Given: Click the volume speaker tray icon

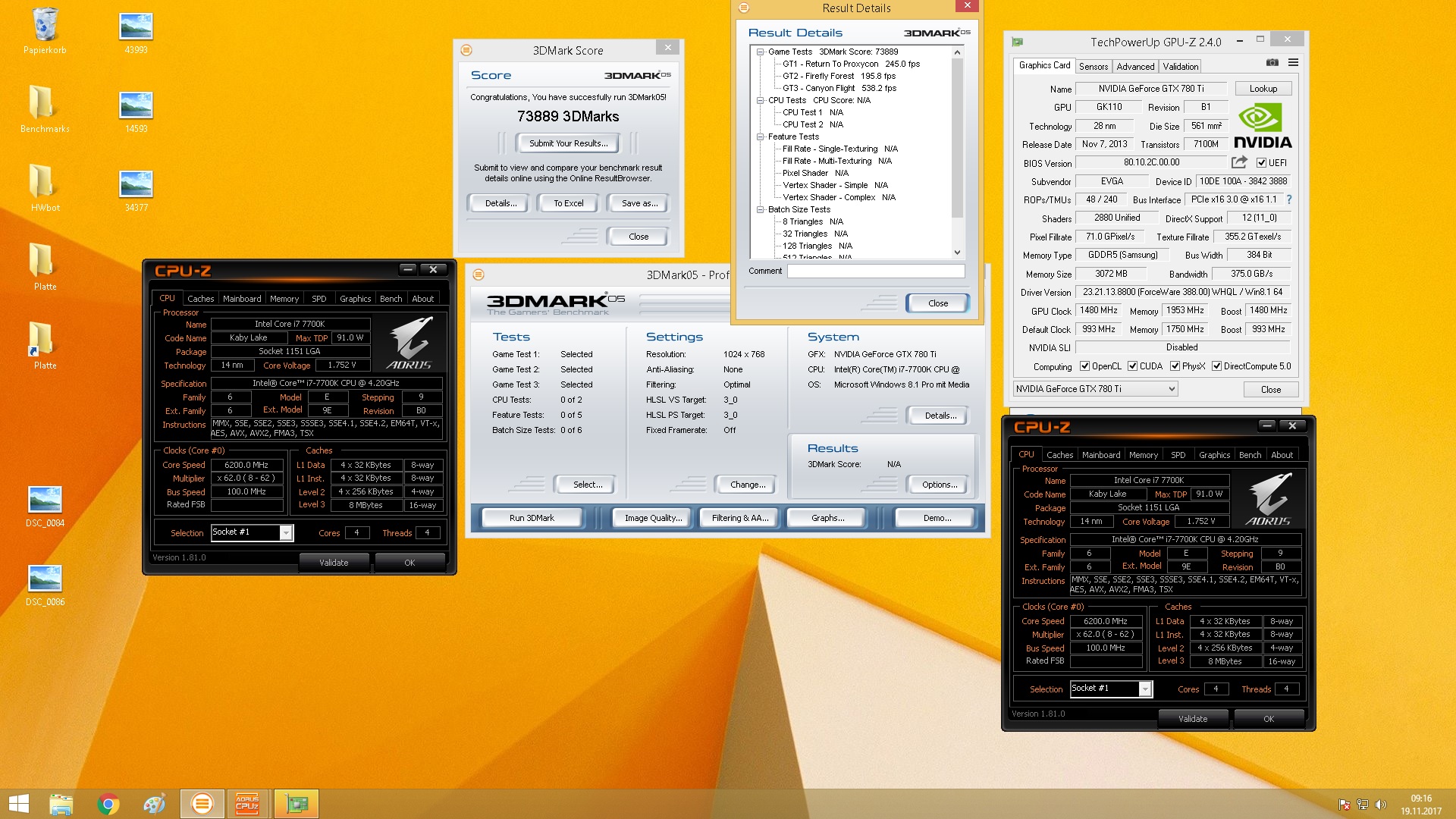Looking at the screenshot, I should [1381, 805].
